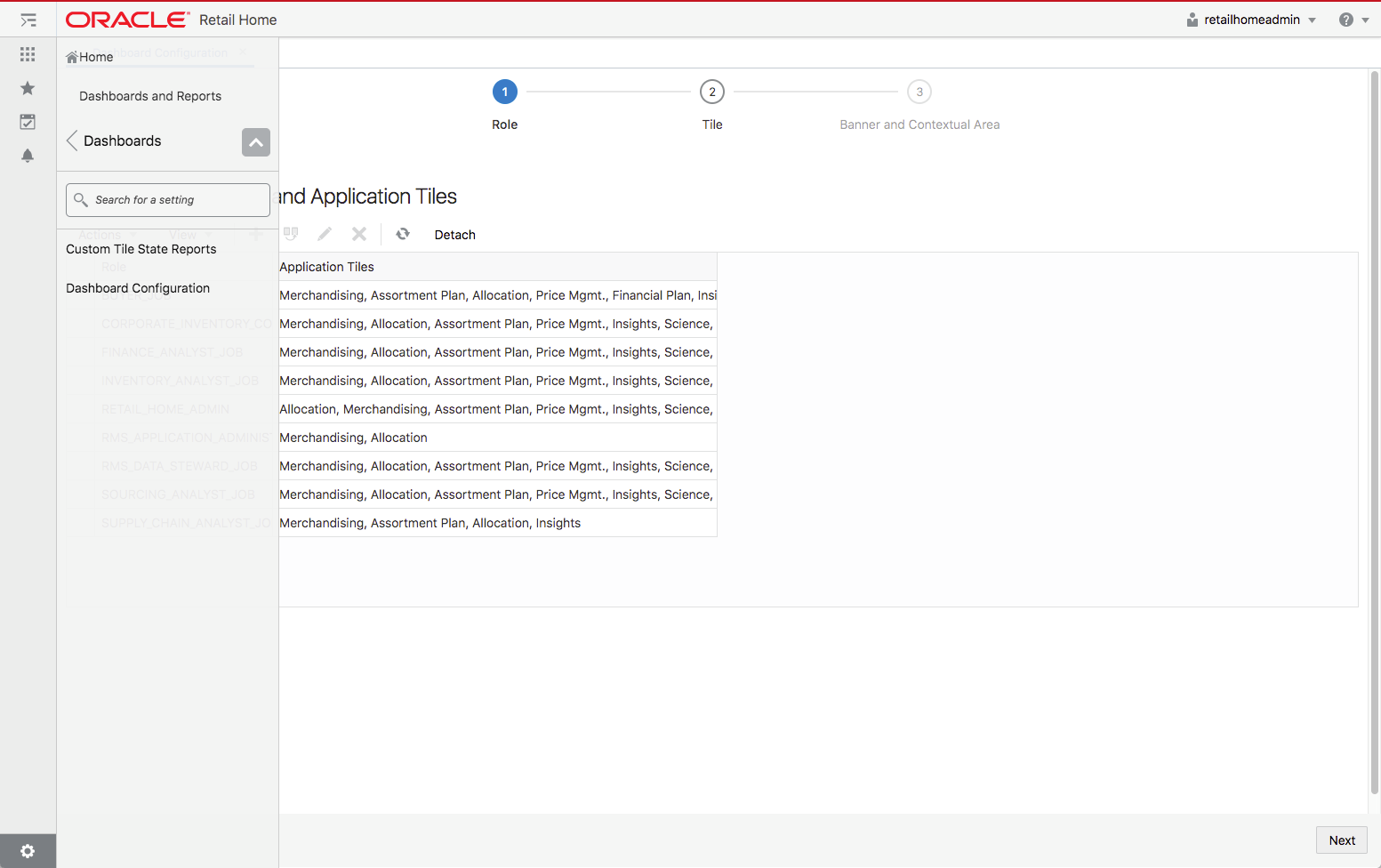Open the Favorites star icon
The height and width of the screenshot is (868, 1381).
tap(28, 88)
